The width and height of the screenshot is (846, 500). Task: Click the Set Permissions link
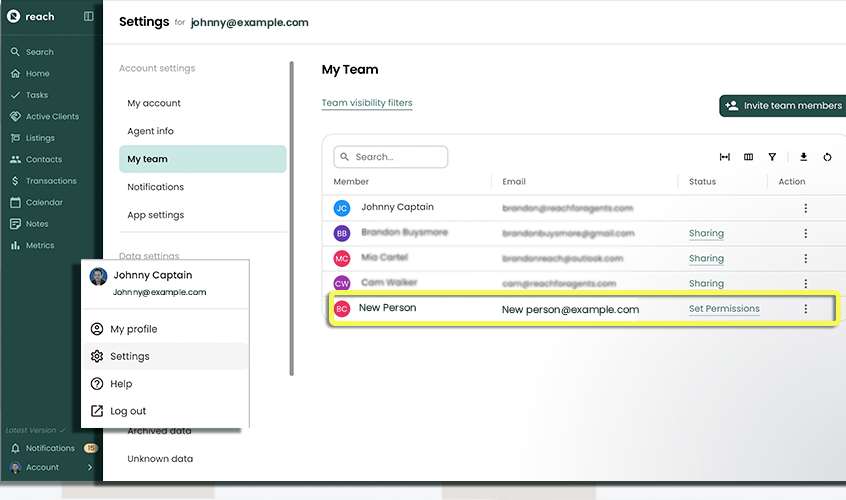(724, 309)
